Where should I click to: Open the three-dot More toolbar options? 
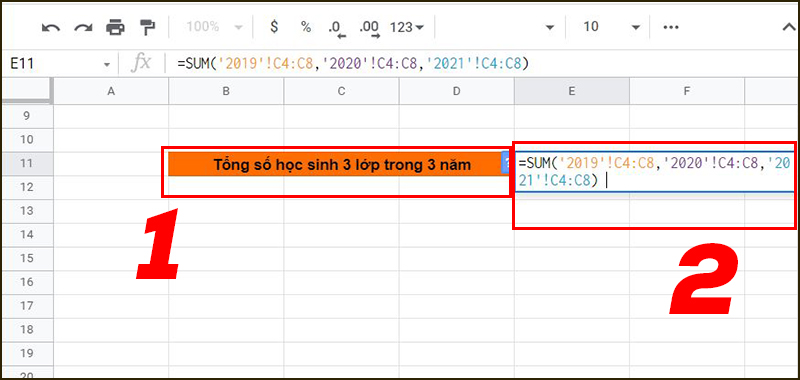(x=670, y=28)
